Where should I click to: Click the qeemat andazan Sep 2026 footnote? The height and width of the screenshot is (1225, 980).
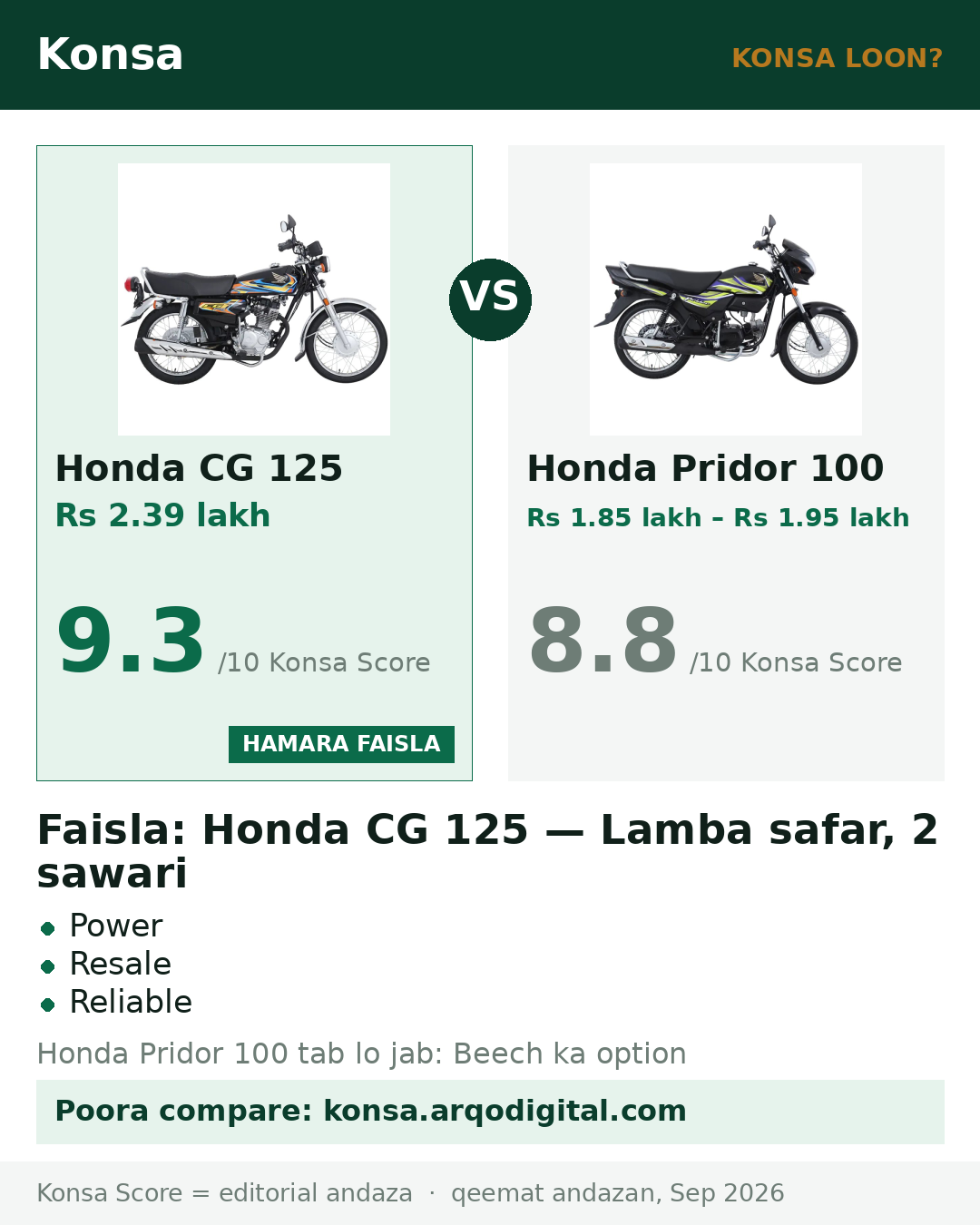click(x=617, y=1192)
